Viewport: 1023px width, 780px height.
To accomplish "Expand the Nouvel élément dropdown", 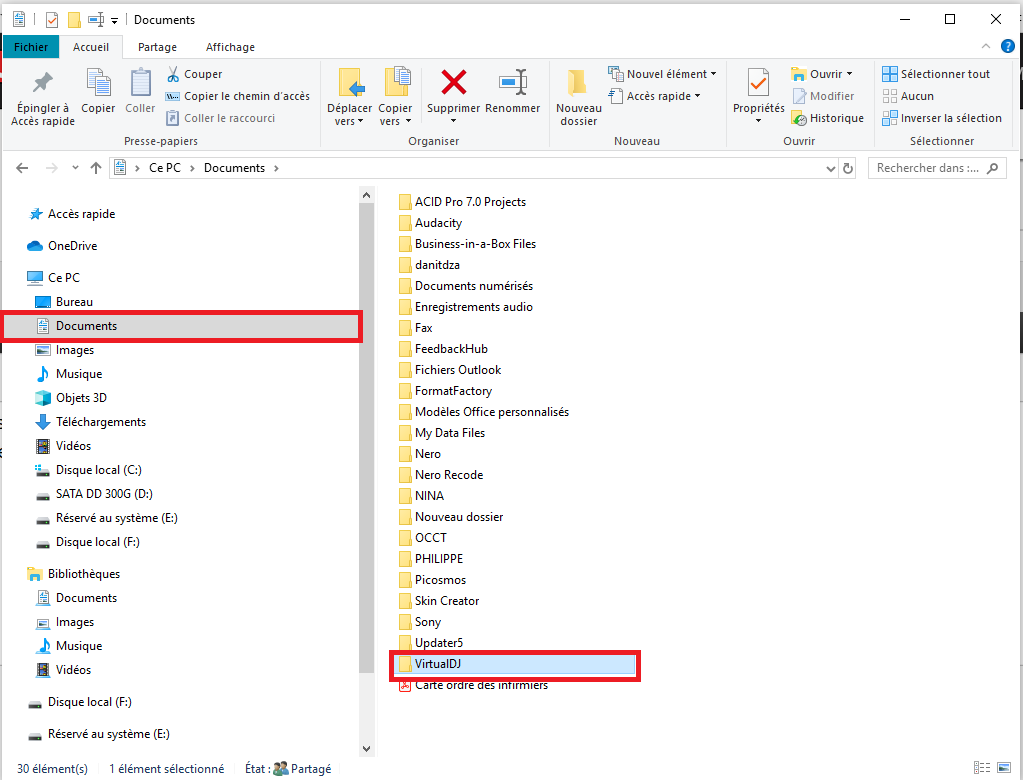I will pos(664,74).
